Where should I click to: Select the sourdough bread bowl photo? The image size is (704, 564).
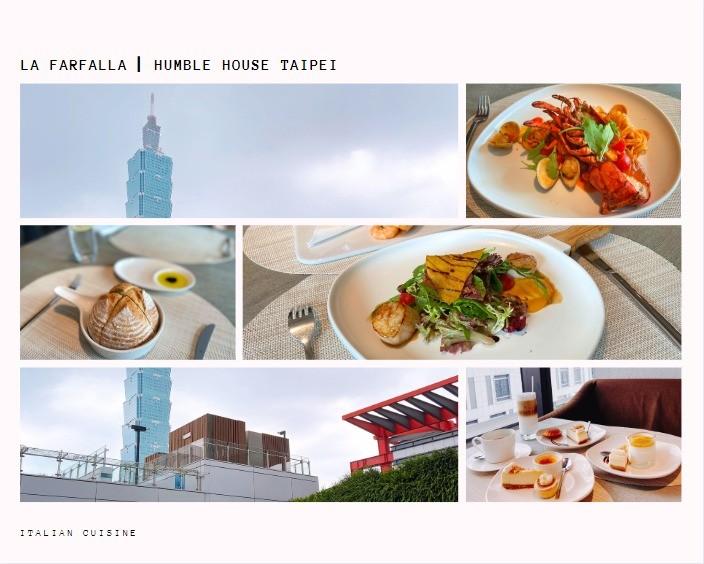[128, 292]
